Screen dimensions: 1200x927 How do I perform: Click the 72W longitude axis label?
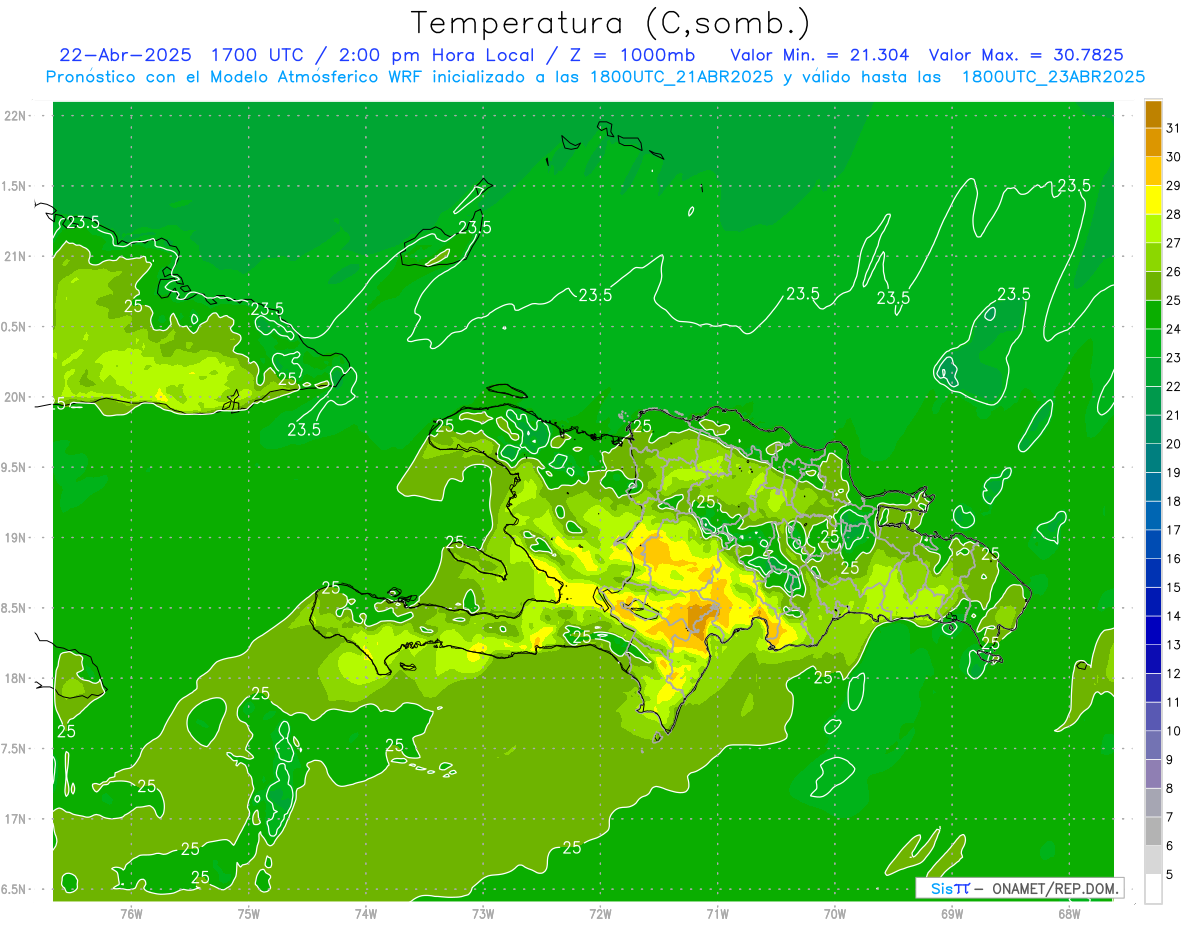(600, 913)
